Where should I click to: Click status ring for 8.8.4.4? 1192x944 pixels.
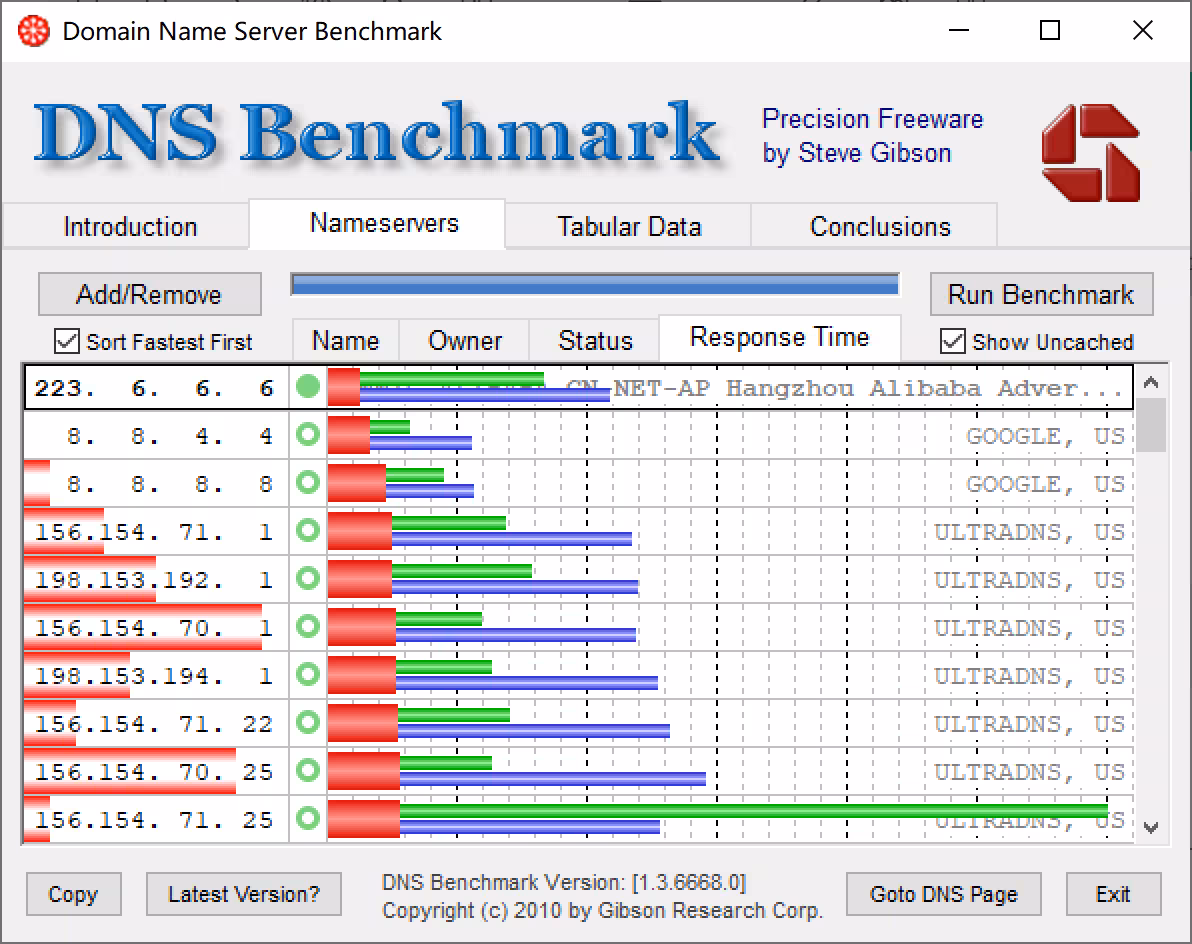coord(308,435)
